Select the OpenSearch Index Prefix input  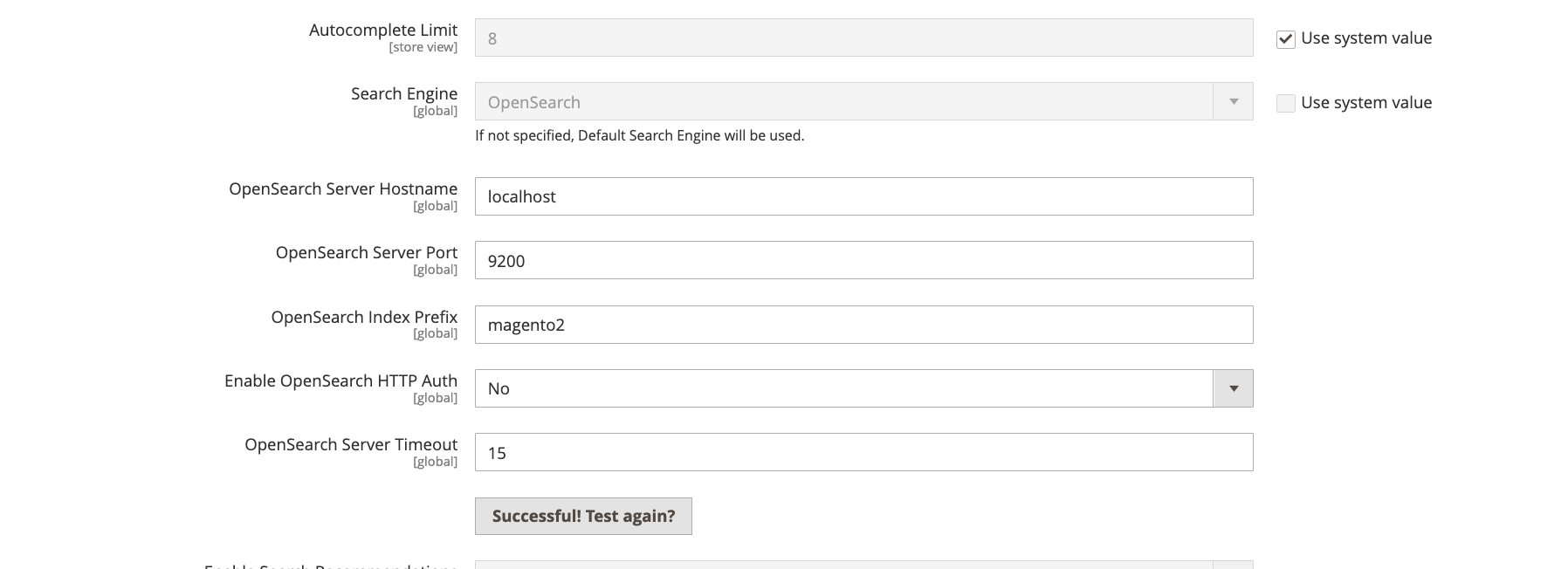click(x=863, y=325)
